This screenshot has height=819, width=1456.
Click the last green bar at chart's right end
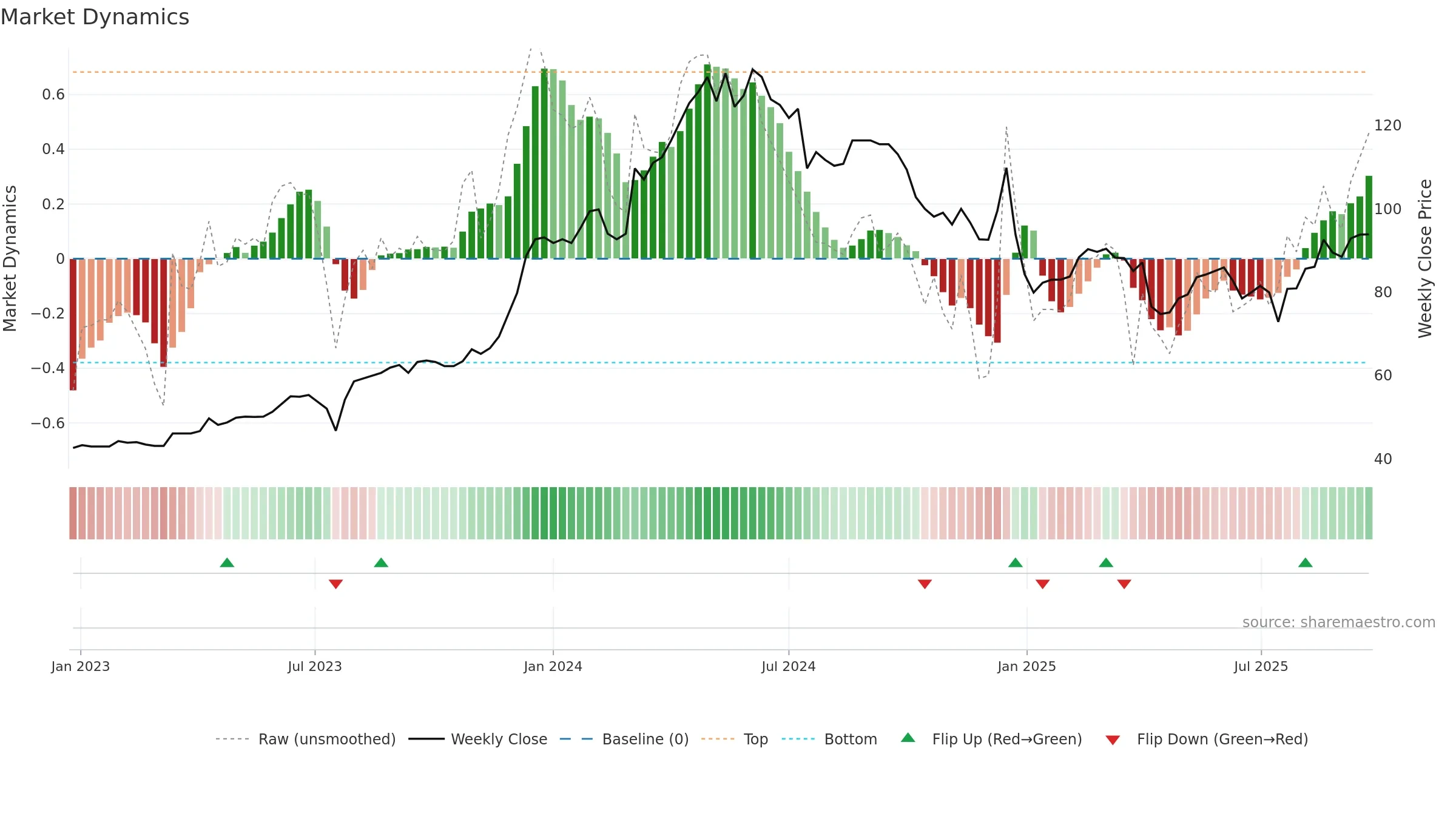tap(1369, 217)
